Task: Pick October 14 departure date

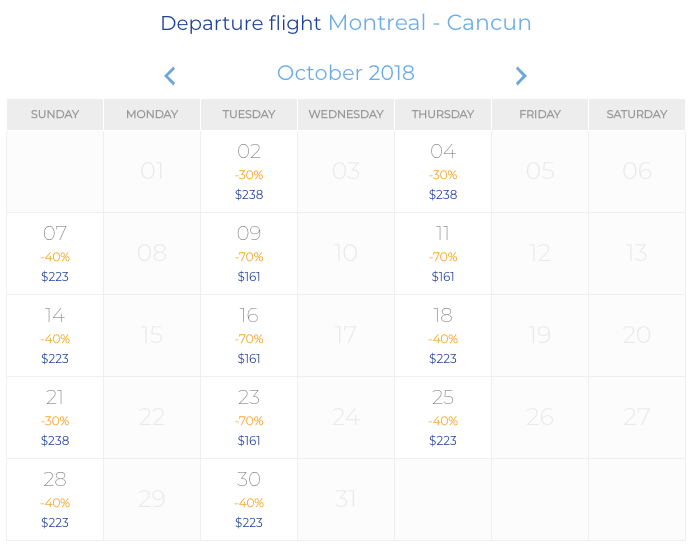Action: (55, 336)
